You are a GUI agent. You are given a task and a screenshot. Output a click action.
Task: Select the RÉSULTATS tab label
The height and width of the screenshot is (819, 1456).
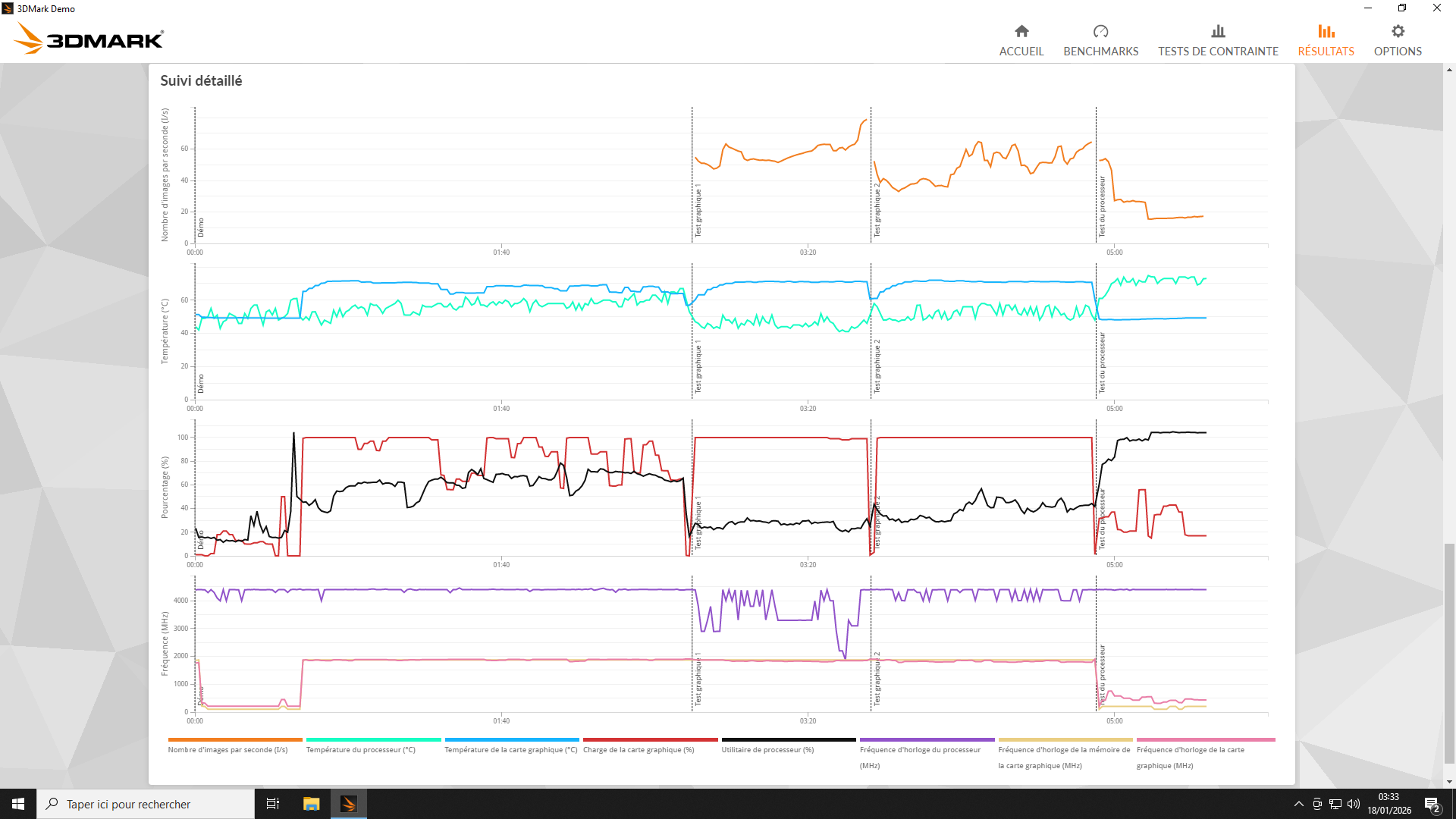pyautogui.click(x=1326, y=52)
